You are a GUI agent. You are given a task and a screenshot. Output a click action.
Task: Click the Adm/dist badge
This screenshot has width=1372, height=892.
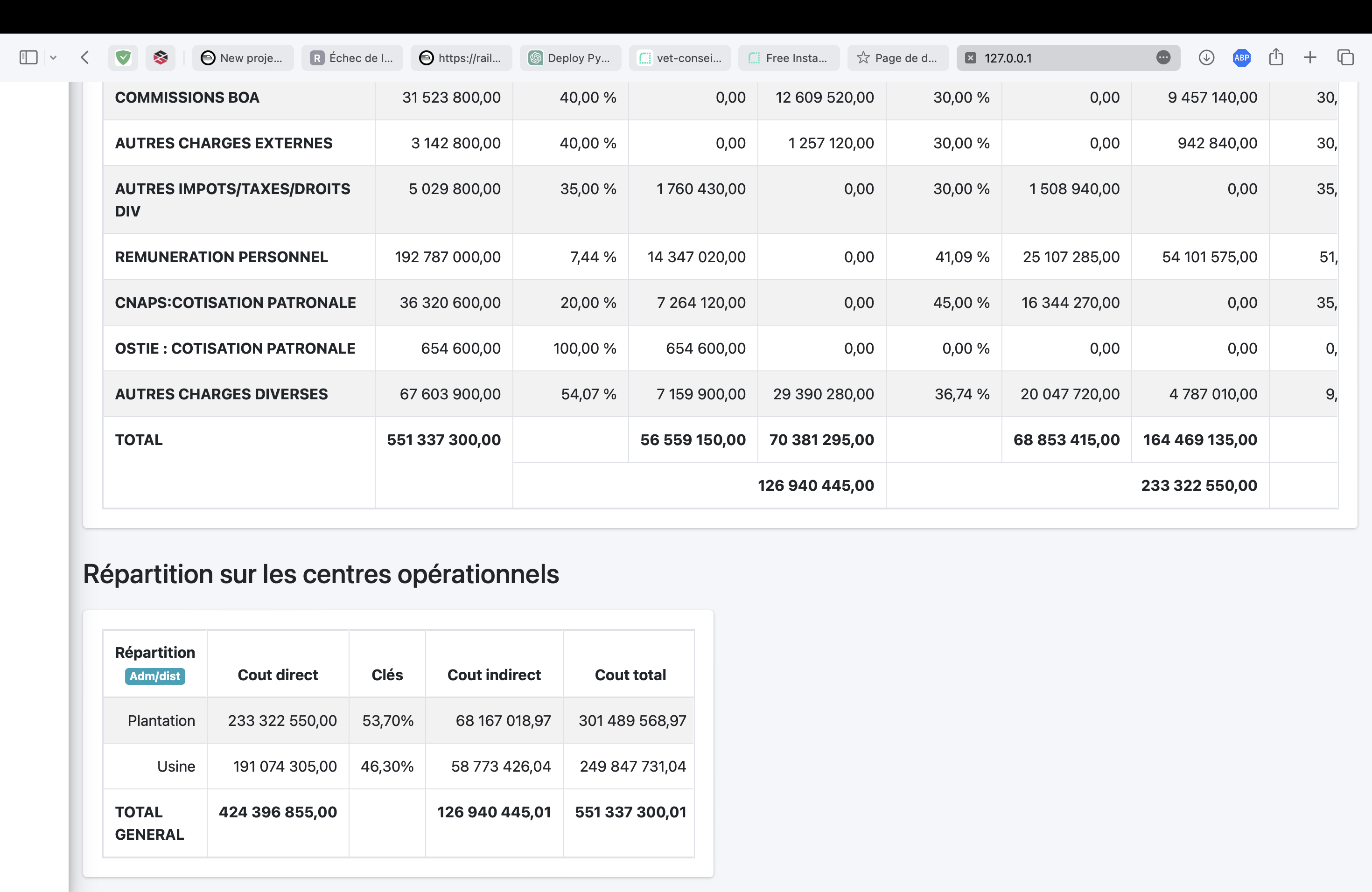click(154, 676)
